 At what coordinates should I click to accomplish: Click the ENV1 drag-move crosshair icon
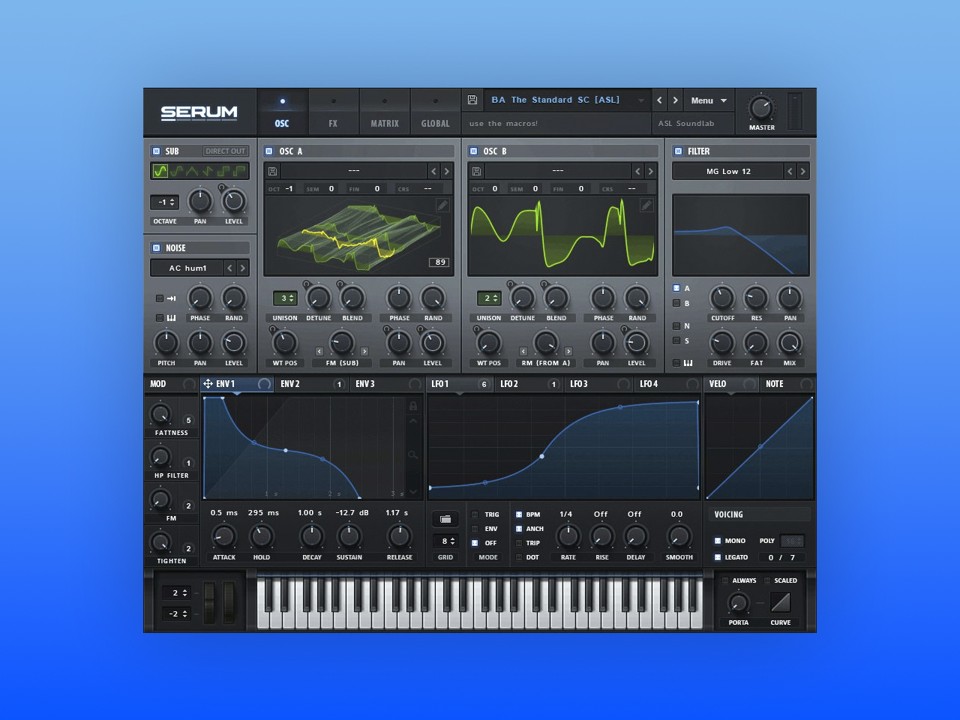[208, 384]
